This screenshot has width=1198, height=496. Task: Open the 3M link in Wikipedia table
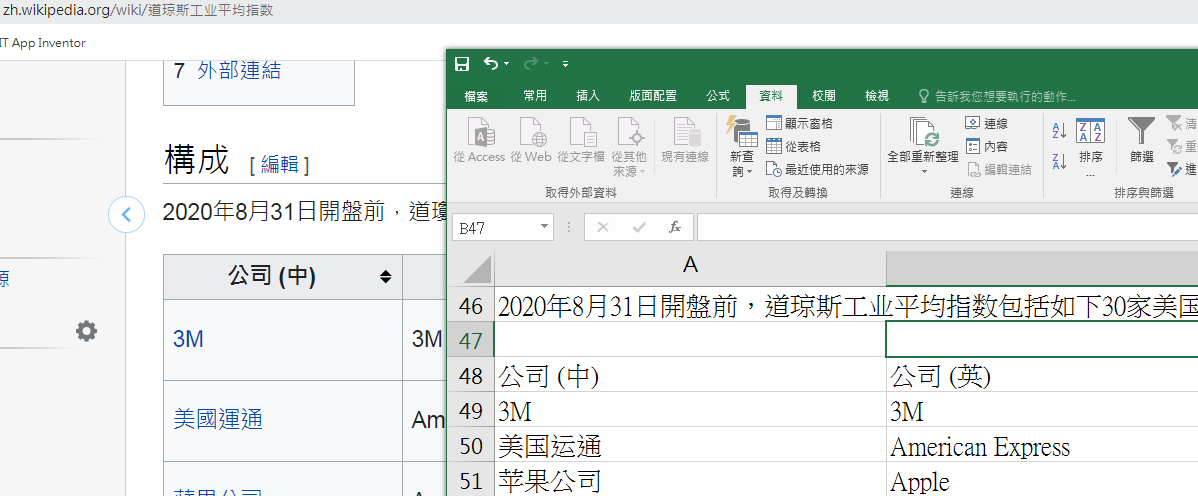point(189,339)
